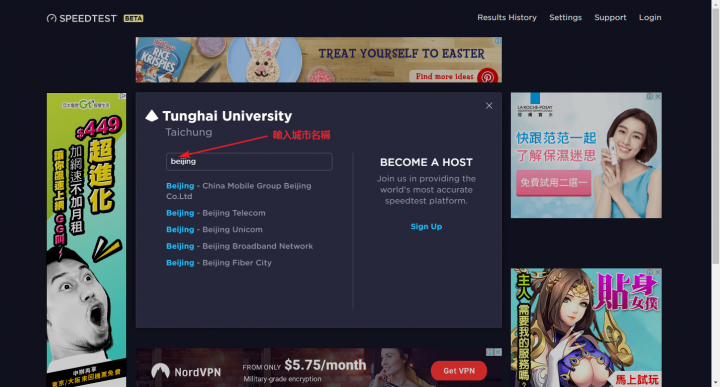Click the NordVPN logo in bottom ad

point(186,371)
